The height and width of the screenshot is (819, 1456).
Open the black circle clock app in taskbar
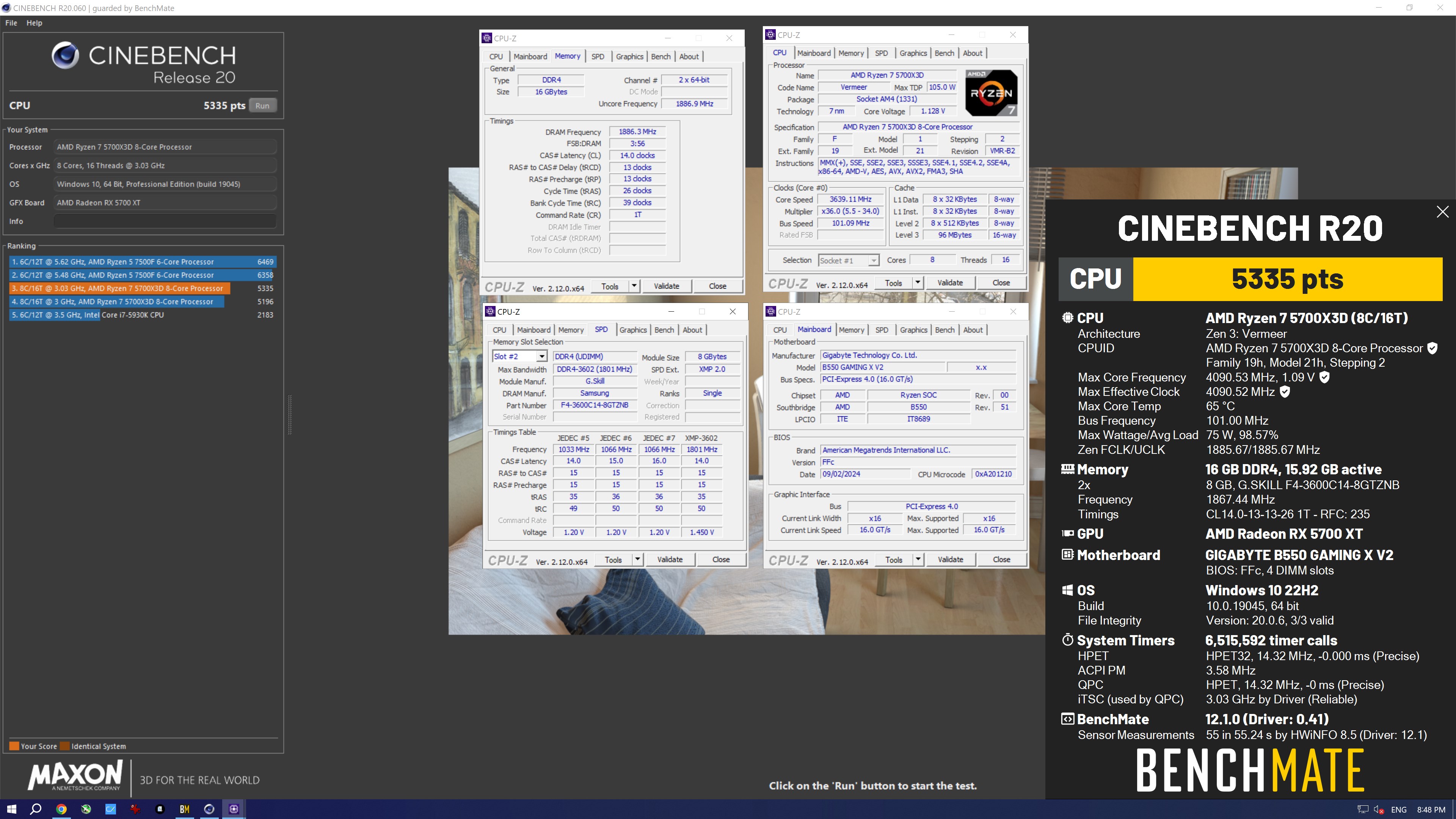click(160, 809)
